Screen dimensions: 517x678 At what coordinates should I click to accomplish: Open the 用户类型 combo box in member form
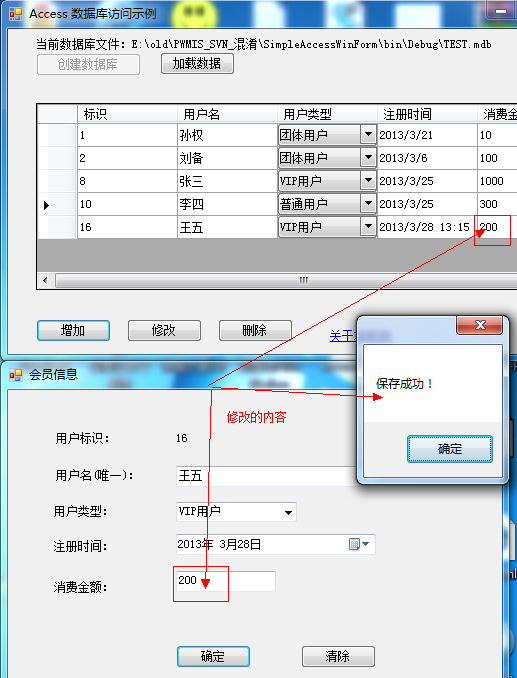point(236,512)
